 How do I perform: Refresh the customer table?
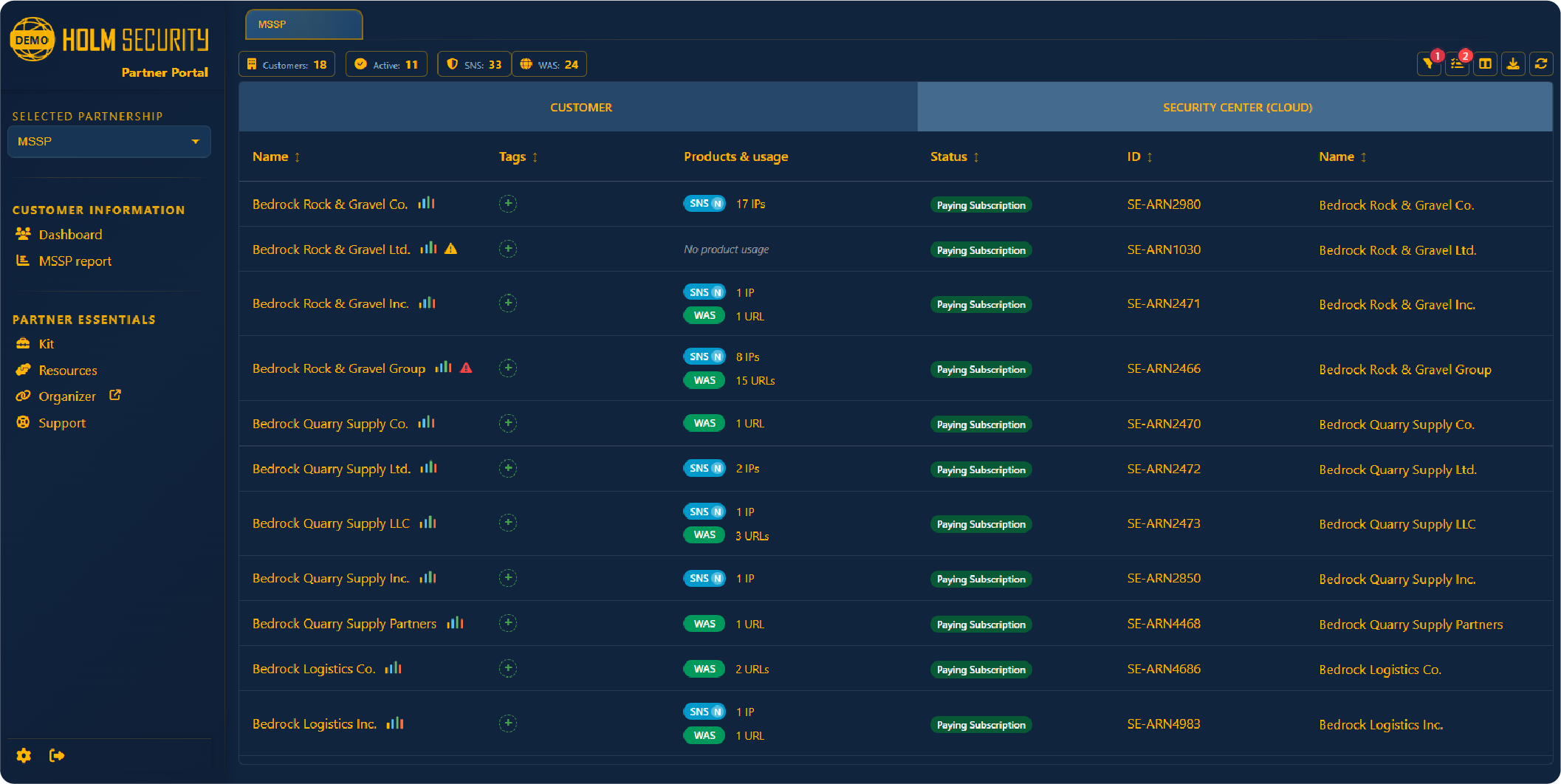tap(1541, 64)
